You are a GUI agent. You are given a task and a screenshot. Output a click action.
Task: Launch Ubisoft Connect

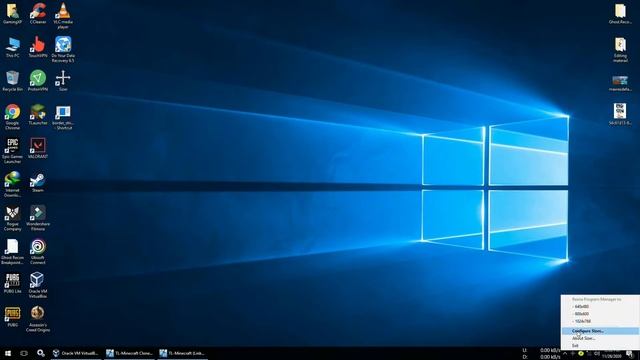pyautogui.click(x=38, y=251)
